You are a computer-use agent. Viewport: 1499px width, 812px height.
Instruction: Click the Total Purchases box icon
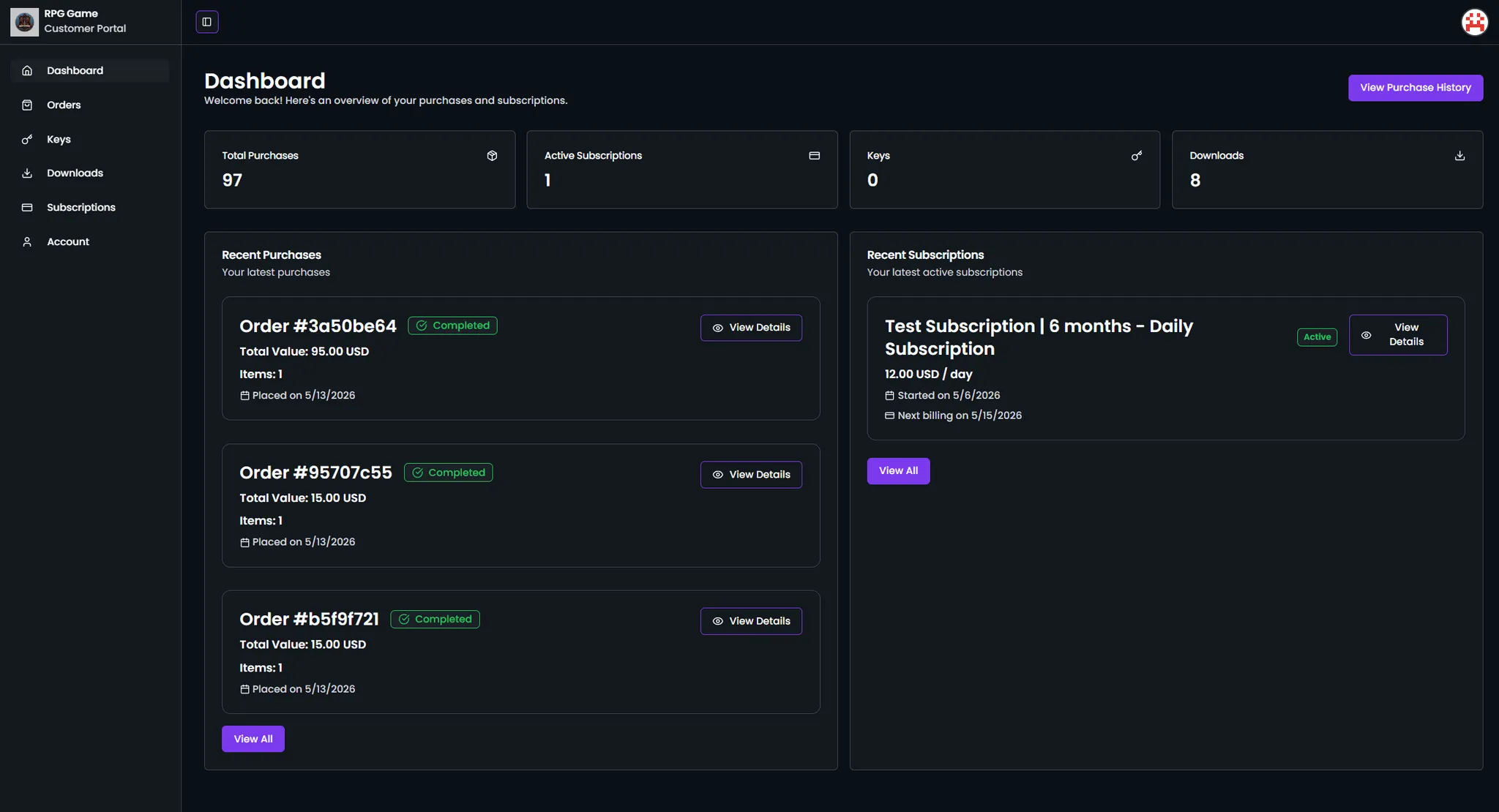492,156
